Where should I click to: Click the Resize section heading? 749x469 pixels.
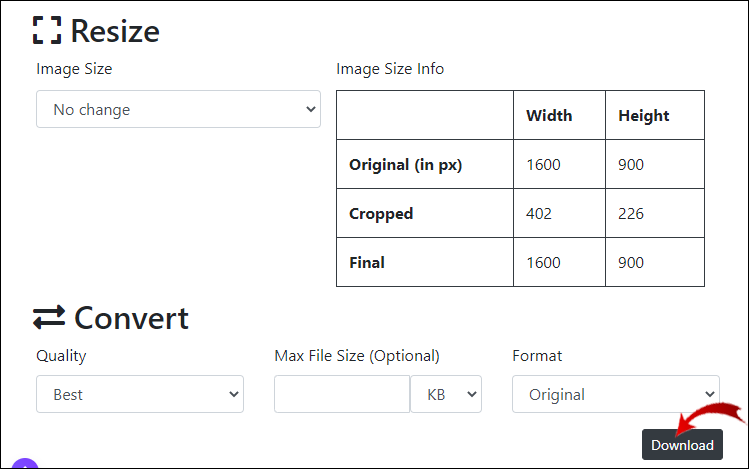point(115,31)
